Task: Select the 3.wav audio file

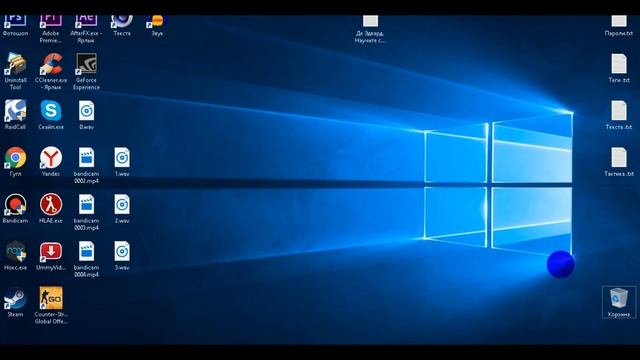Action: pos(122,255)
